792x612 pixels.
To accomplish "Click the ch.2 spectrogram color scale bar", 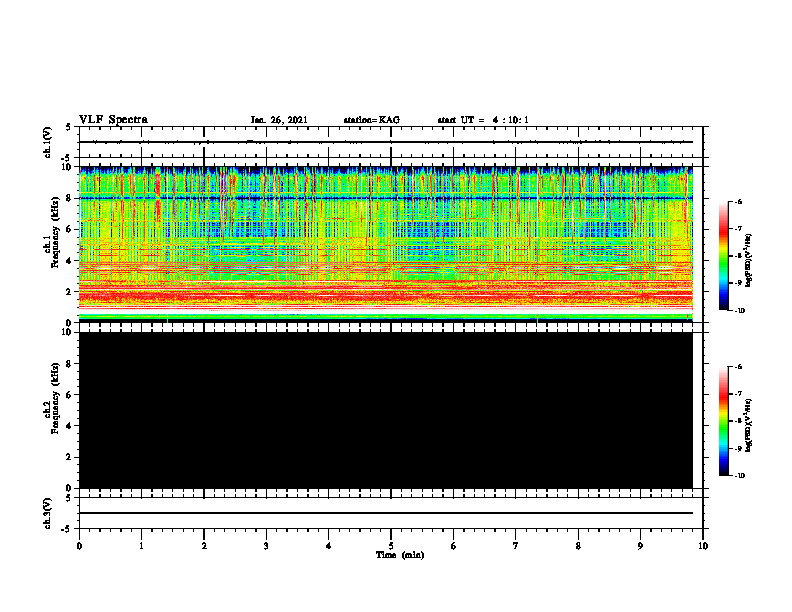I will [723, 421].
